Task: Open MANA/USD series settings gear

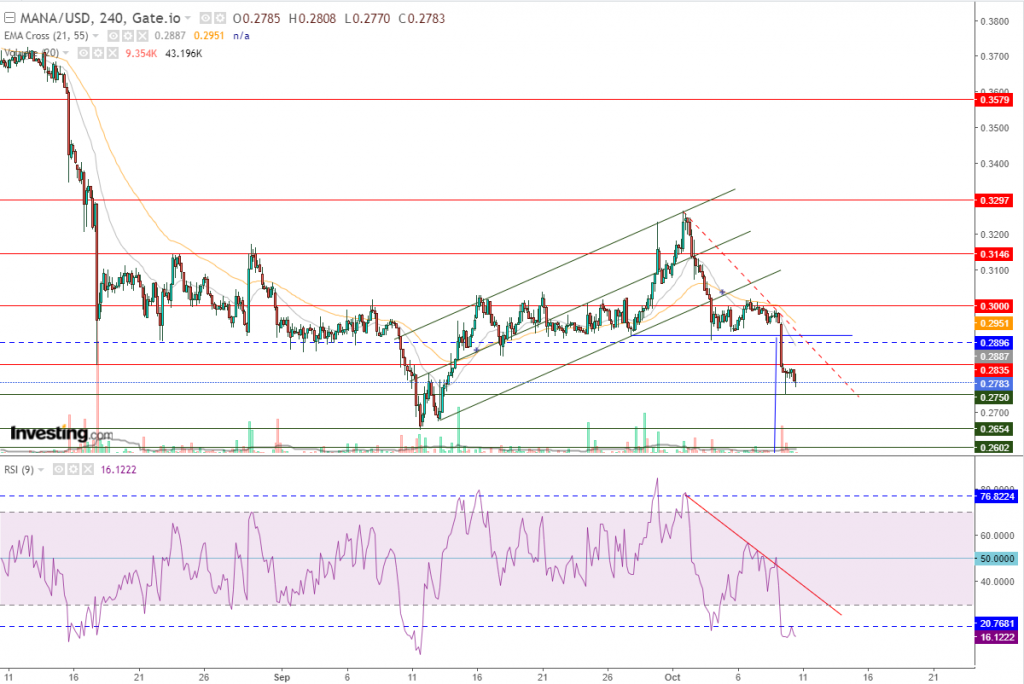Action: coord(218,18)
